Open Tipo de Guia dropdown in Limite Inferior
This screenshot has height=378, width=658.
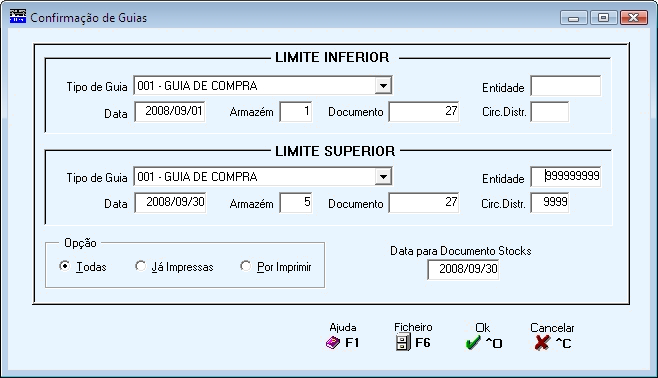383,86
